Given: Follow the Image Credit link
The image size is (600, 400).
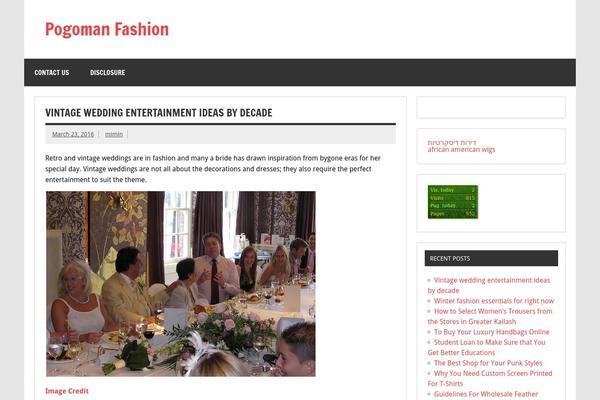Looking at the screenshot, I should point(67,391).
